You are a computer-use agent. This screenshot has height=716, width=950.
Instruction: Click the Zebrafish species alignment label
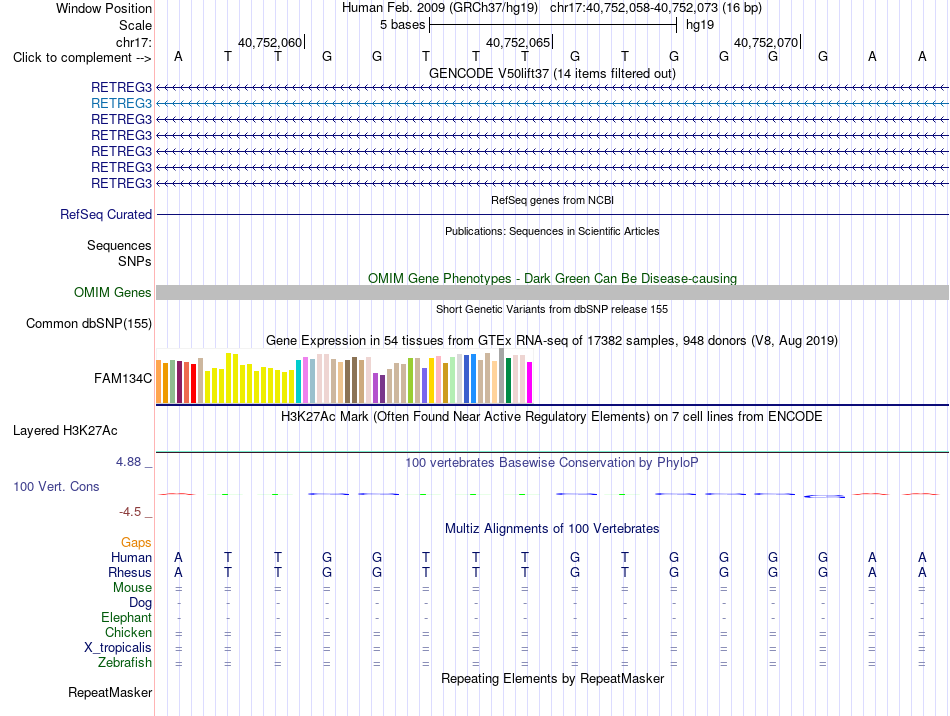pyautogui.click(x=125, y=663)
